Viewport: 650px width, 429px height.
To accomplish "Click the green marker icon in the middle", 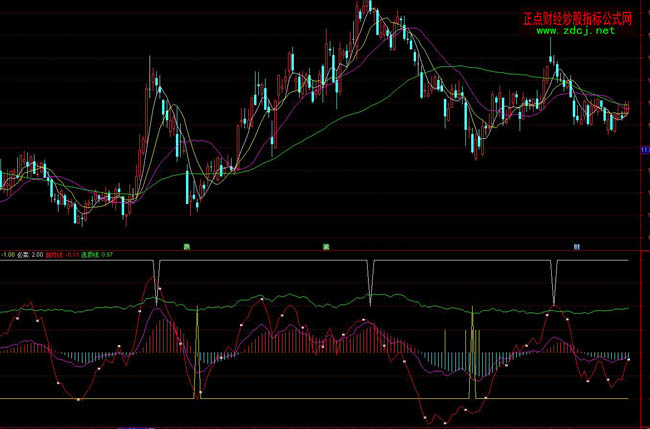I will coord(326,245).
